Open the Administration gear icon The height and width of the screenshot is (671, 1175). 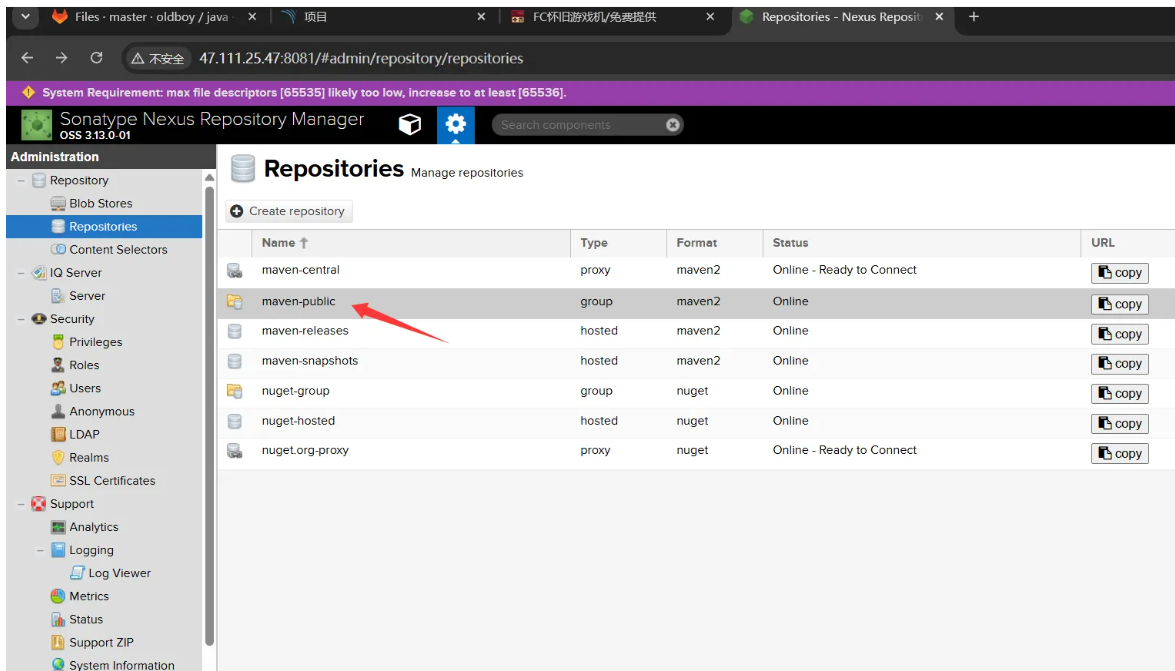(456, 124)
